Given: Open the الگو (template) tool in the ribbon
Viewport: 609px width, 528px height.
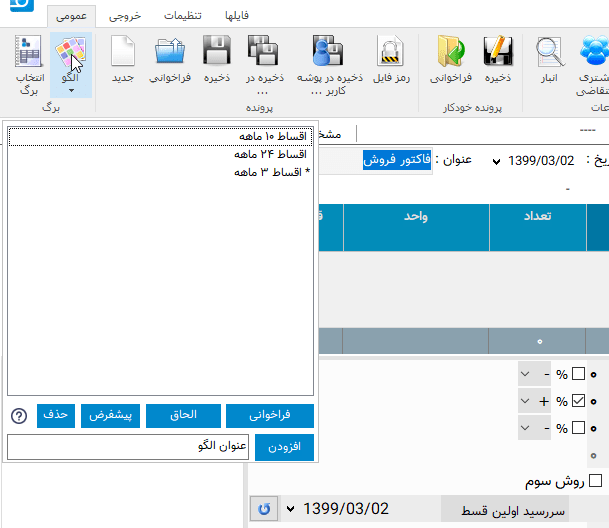Looking at the screenshot, I should [x=71, y=64].
